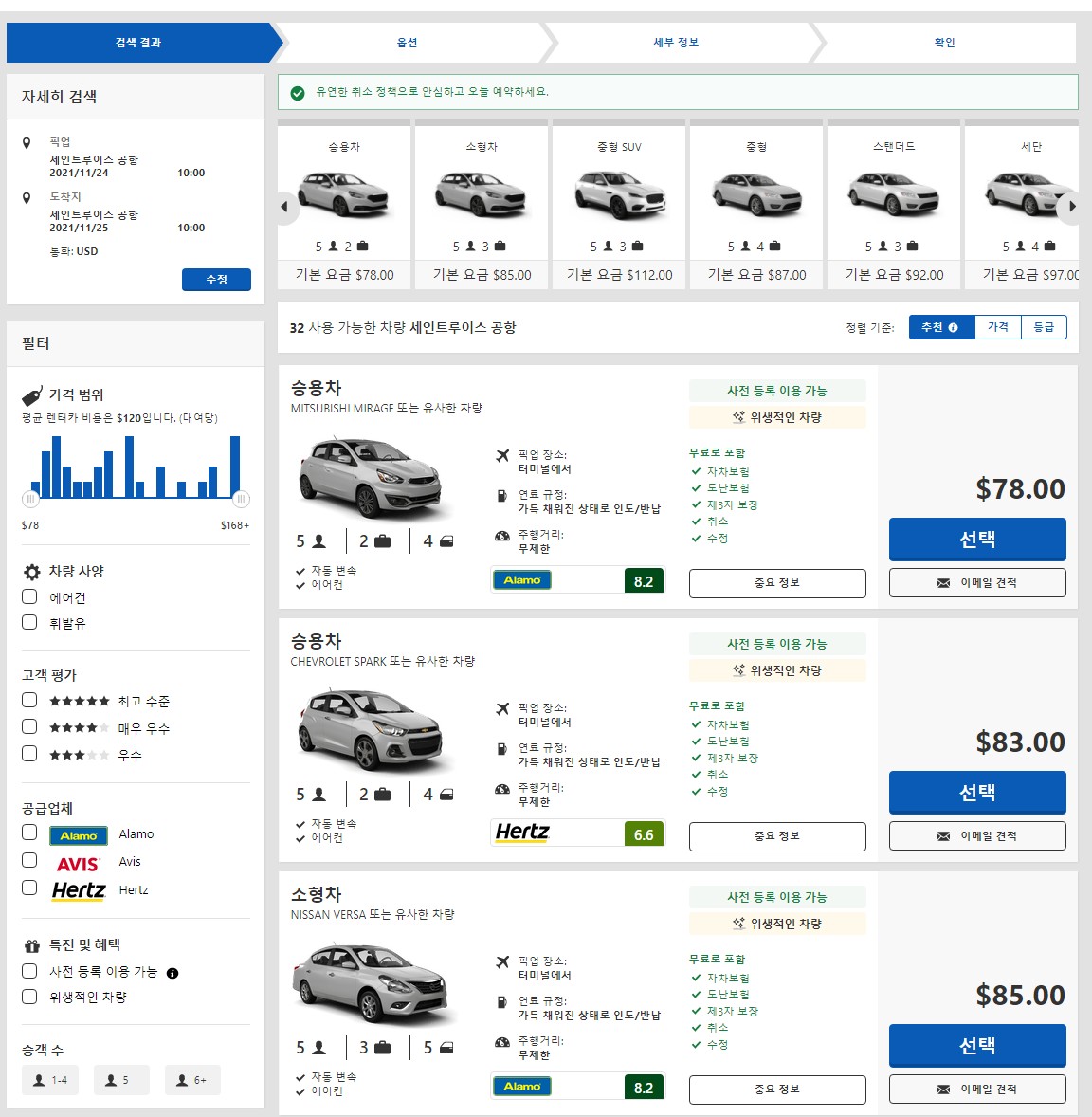Check the 휘발유 filter checkbox
This screenshot has height=1117, width=1092.
29,622
